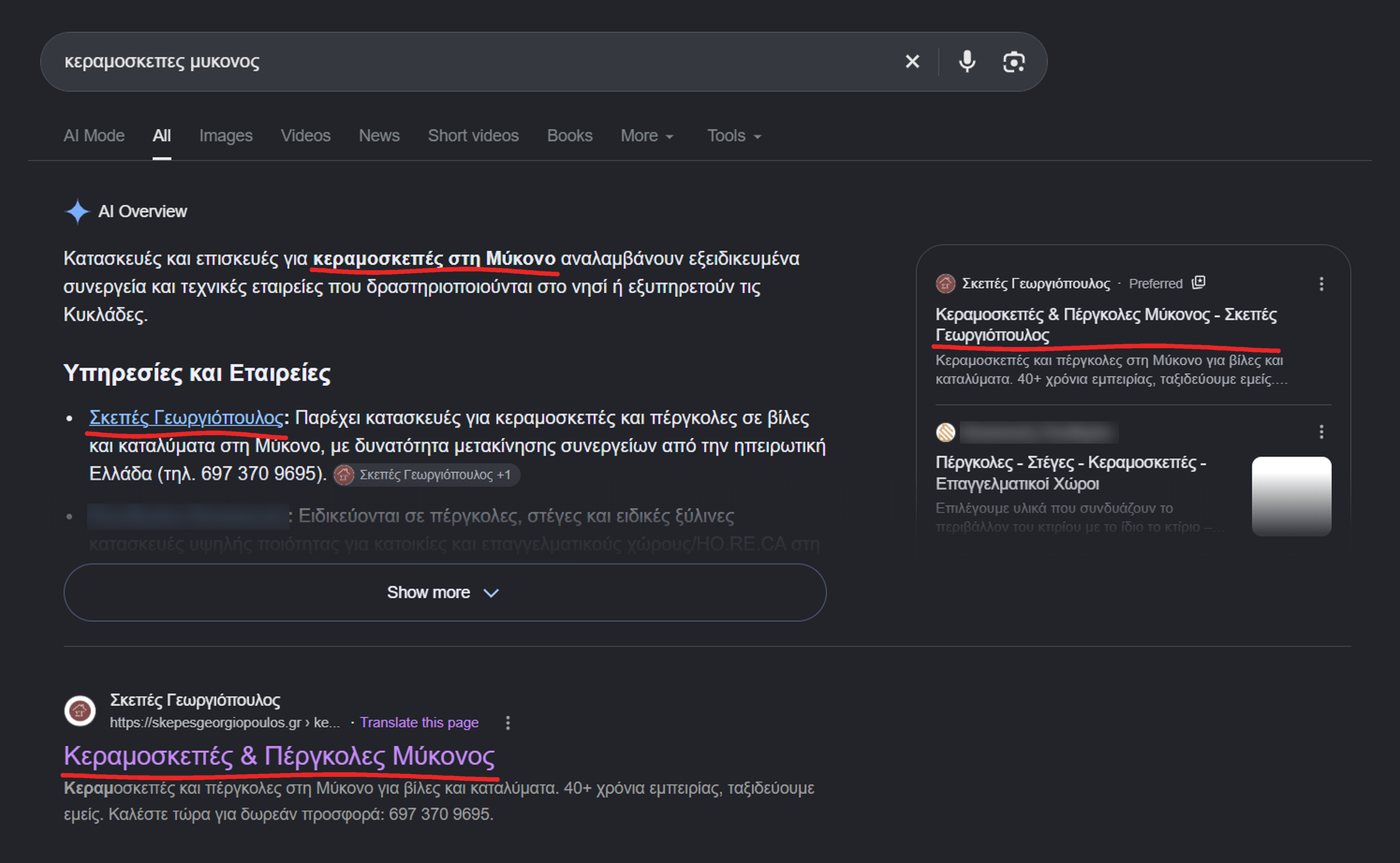
Task: Open the three-dot menu of the second source card
Action: click(x=1321, y=432)
